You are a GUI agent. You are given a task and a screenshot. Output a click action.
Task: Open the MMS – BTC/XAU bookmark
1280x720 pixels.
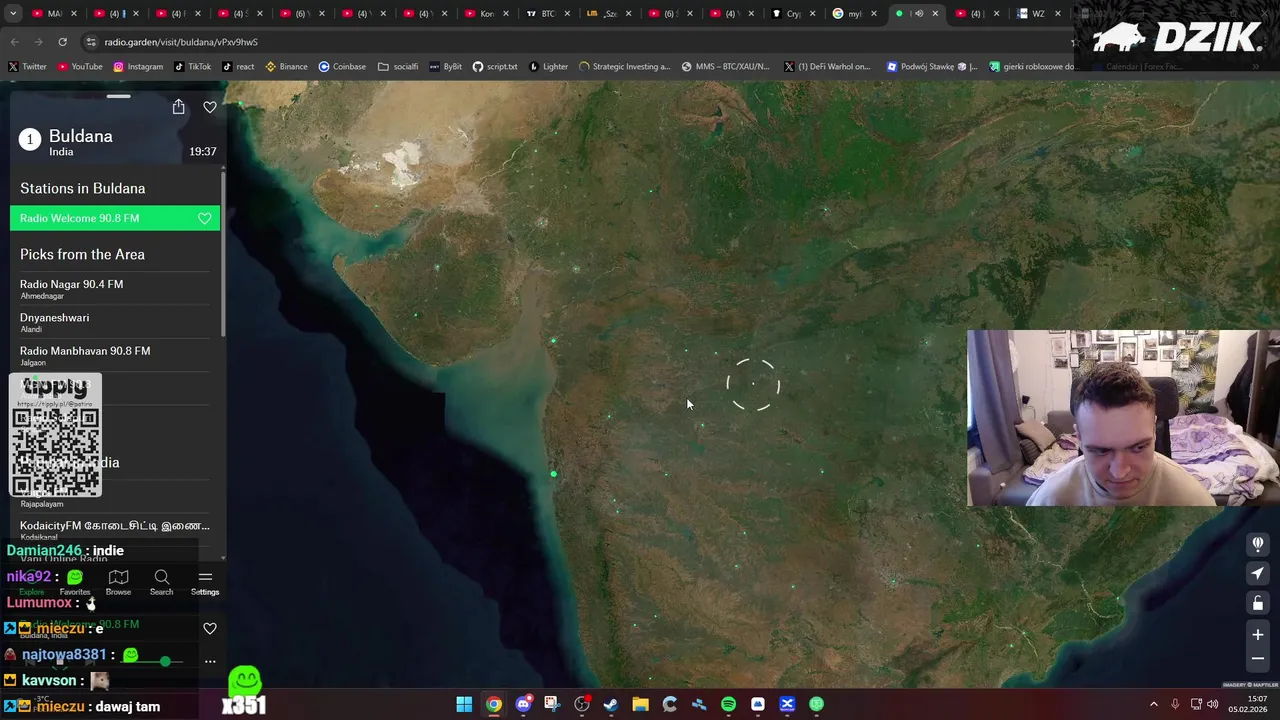point(726,67)
